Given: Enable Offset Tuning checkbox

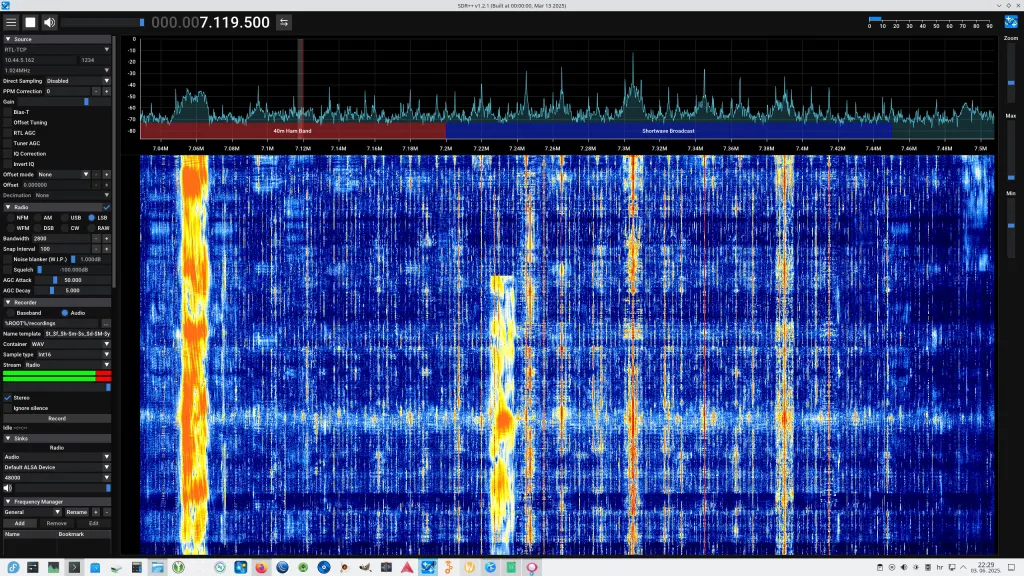Looking at the screenshot, I should pyautogui.click(x=8, y=123).
